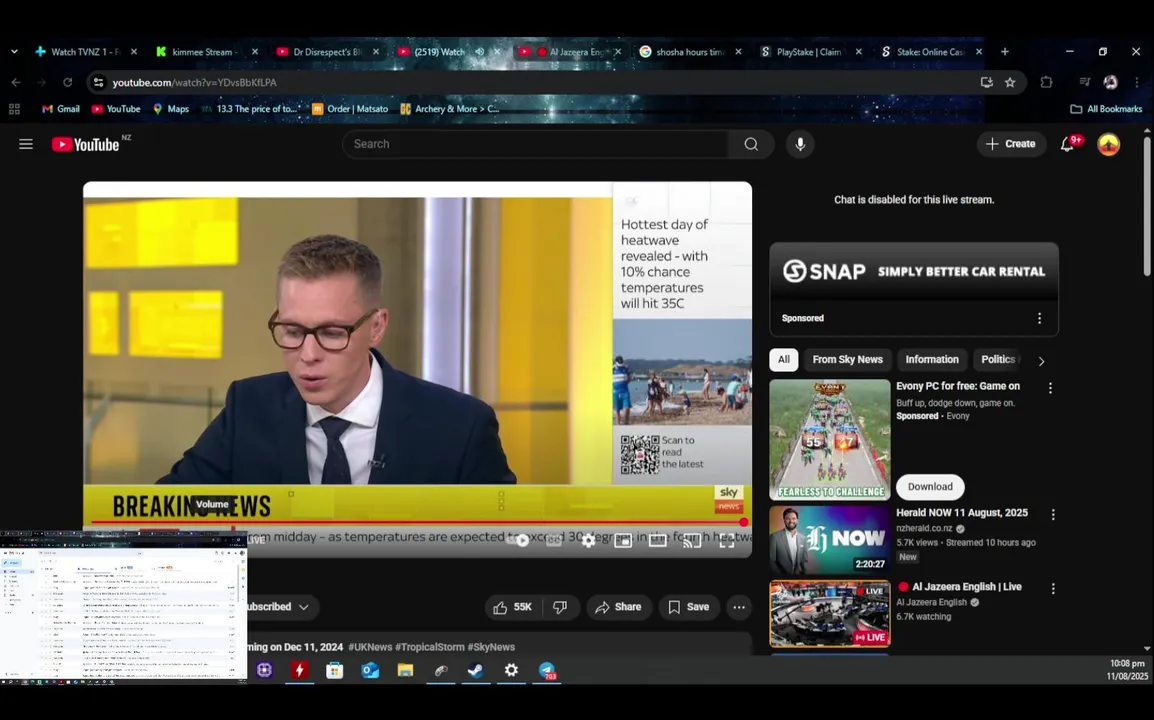Open Windows Settings gear on taskbar

511,671
